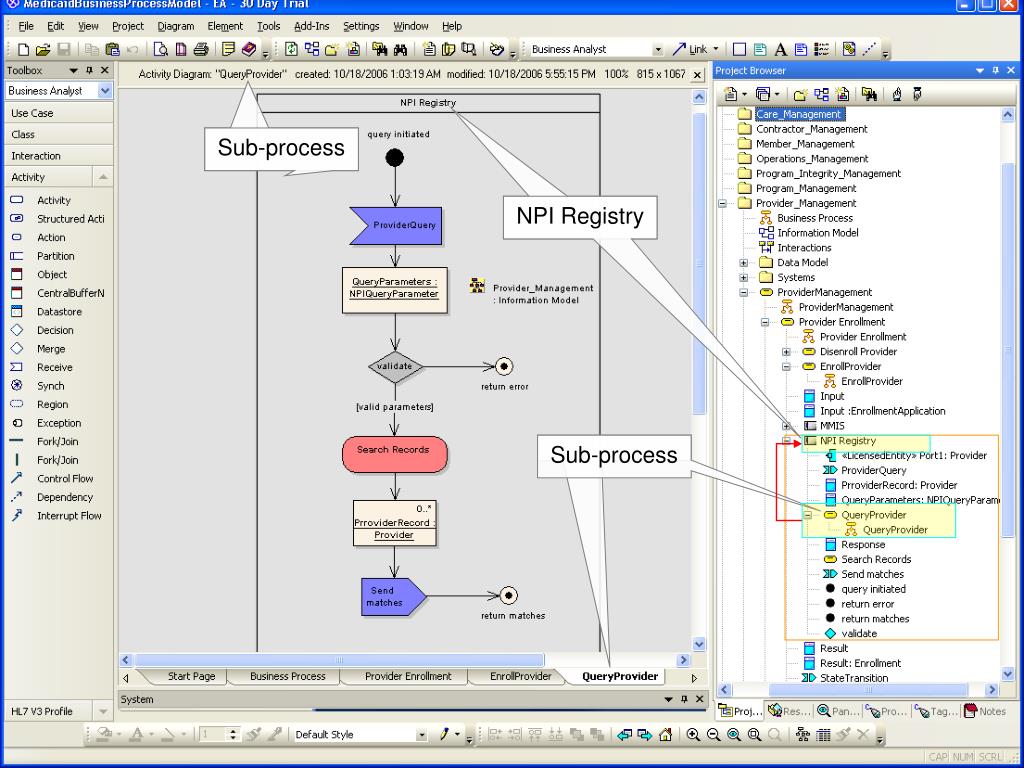Go to previous diagram with back arrow
The height and width of the screenshot is (768, 1024).
pos(624,735)
